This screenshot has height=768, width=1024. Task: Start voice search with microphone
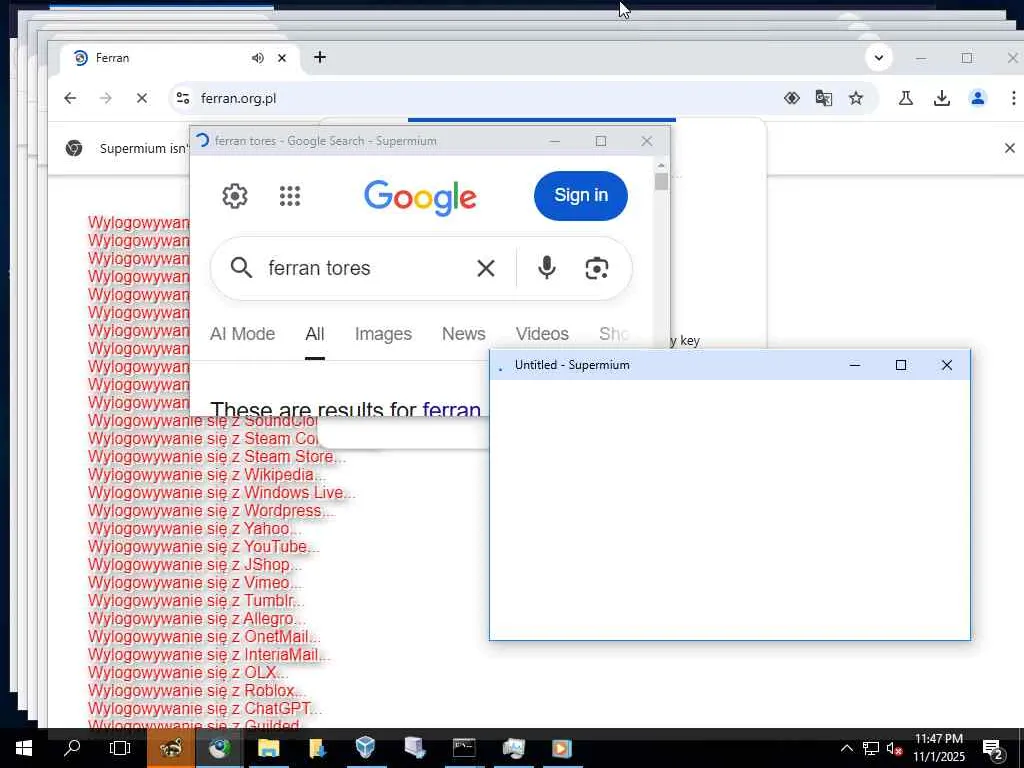click(x=547, y=268)
